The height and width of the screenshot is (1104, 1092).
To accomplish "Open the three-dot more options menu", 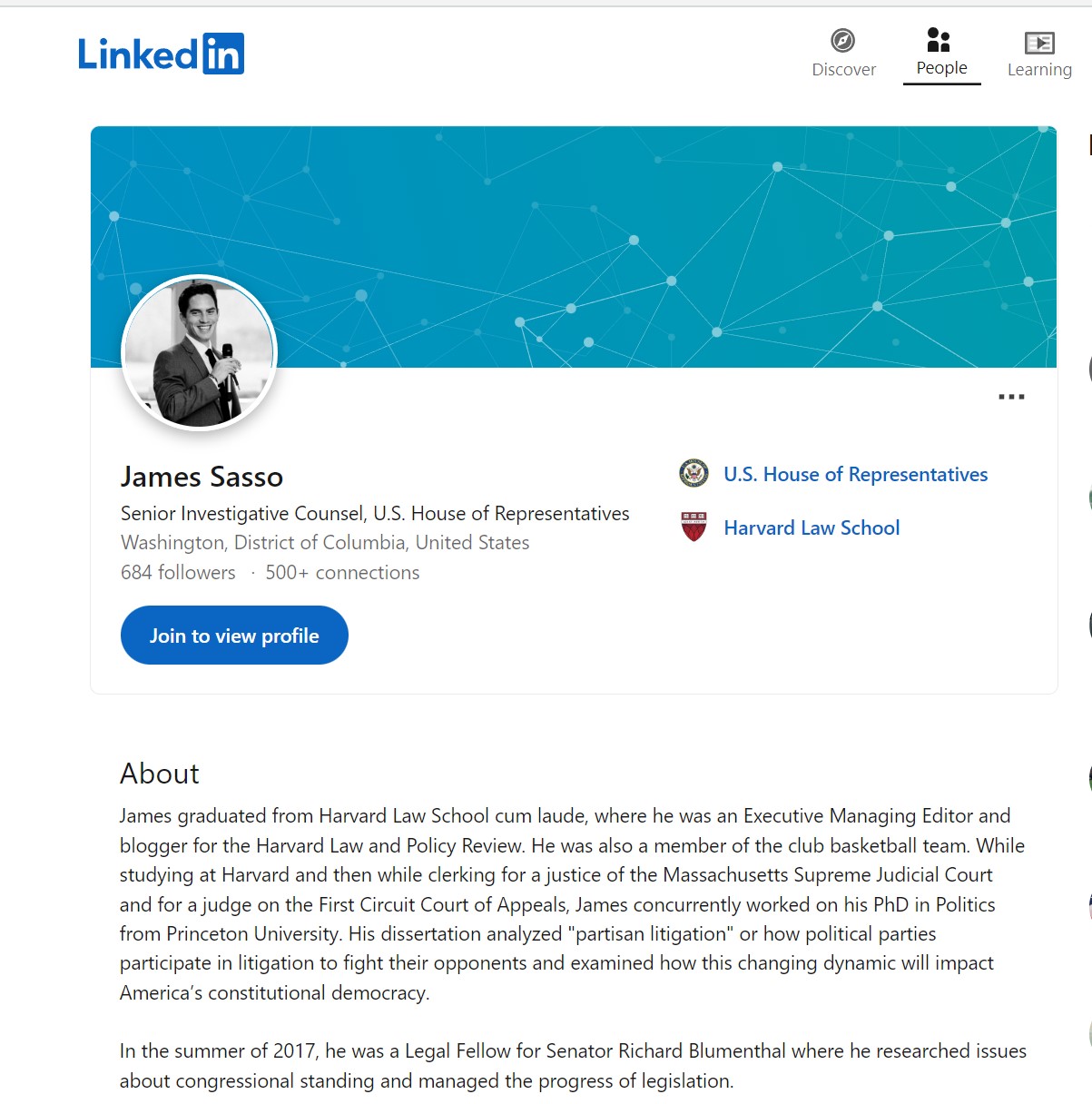I will pyautogui.click(x=1011, y=397).
